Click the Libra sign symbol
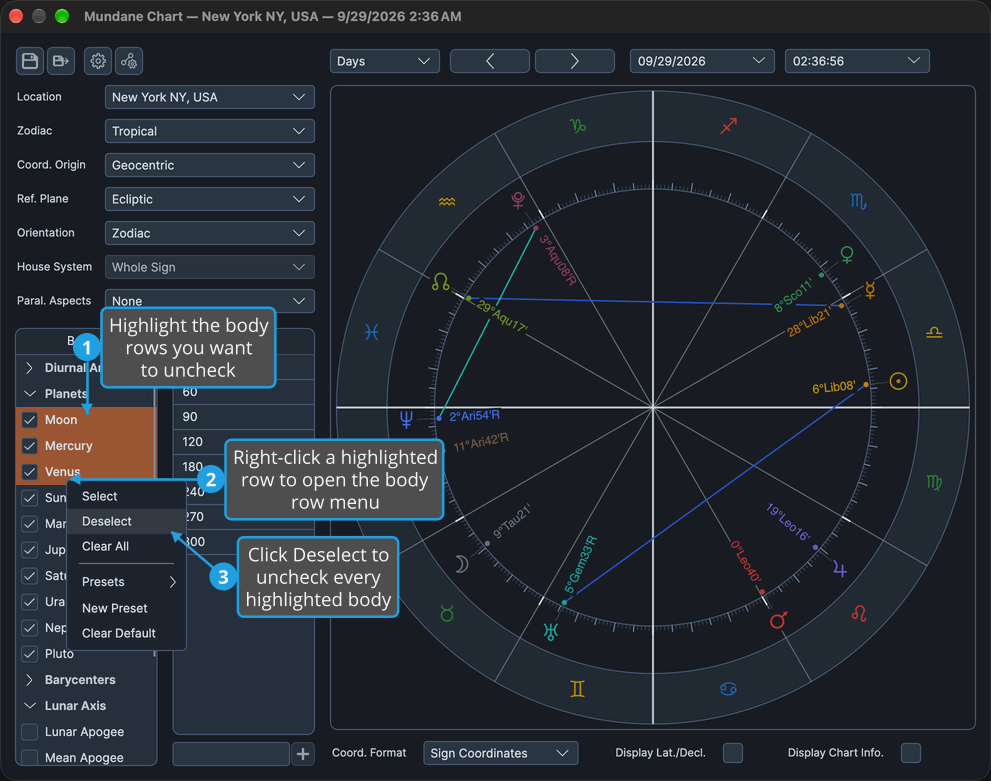The width and height of the screenshot is (991, 781). (934, 332)
